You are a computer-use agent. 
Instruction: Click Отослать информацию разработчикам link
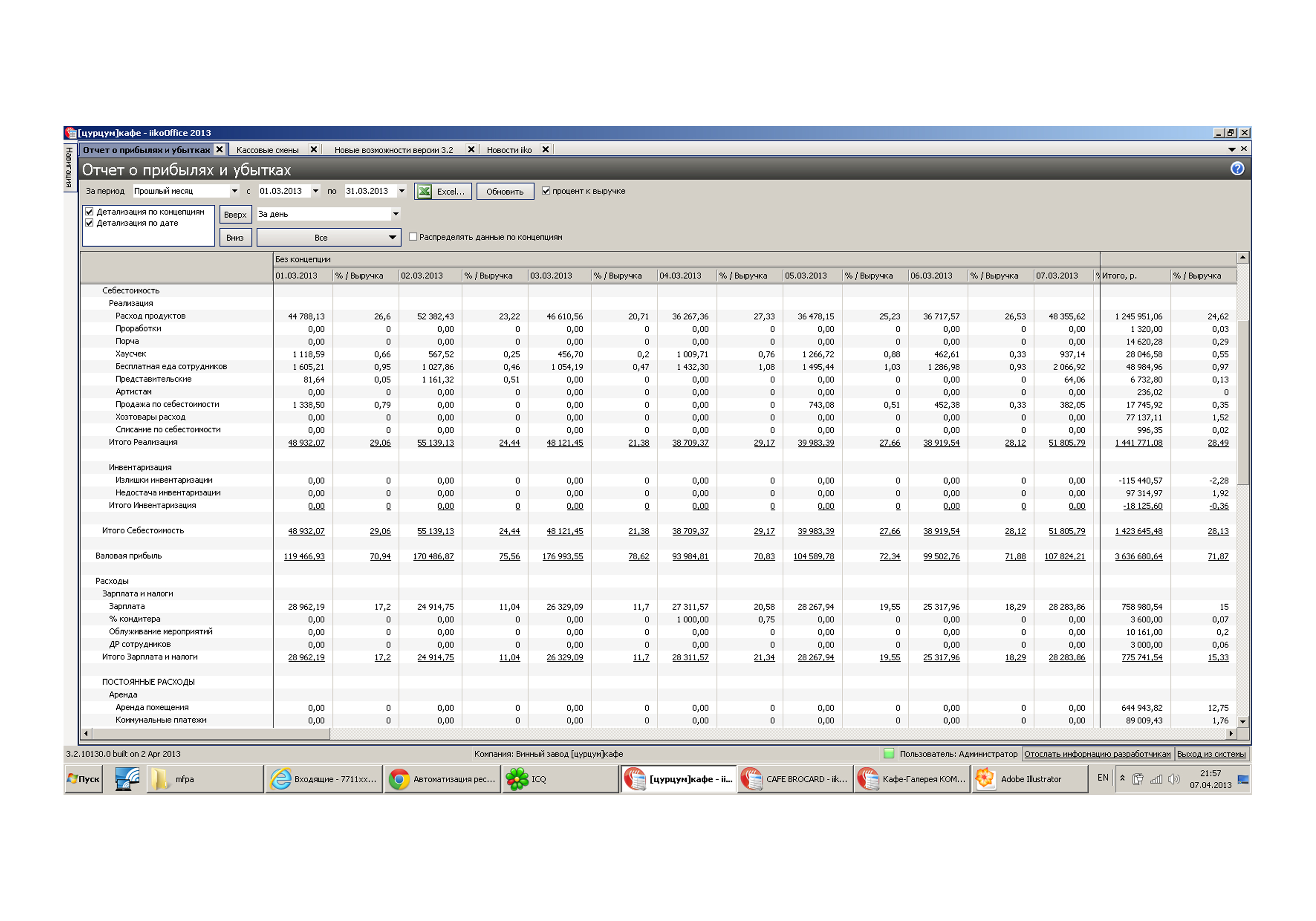tap(1097, 754)
